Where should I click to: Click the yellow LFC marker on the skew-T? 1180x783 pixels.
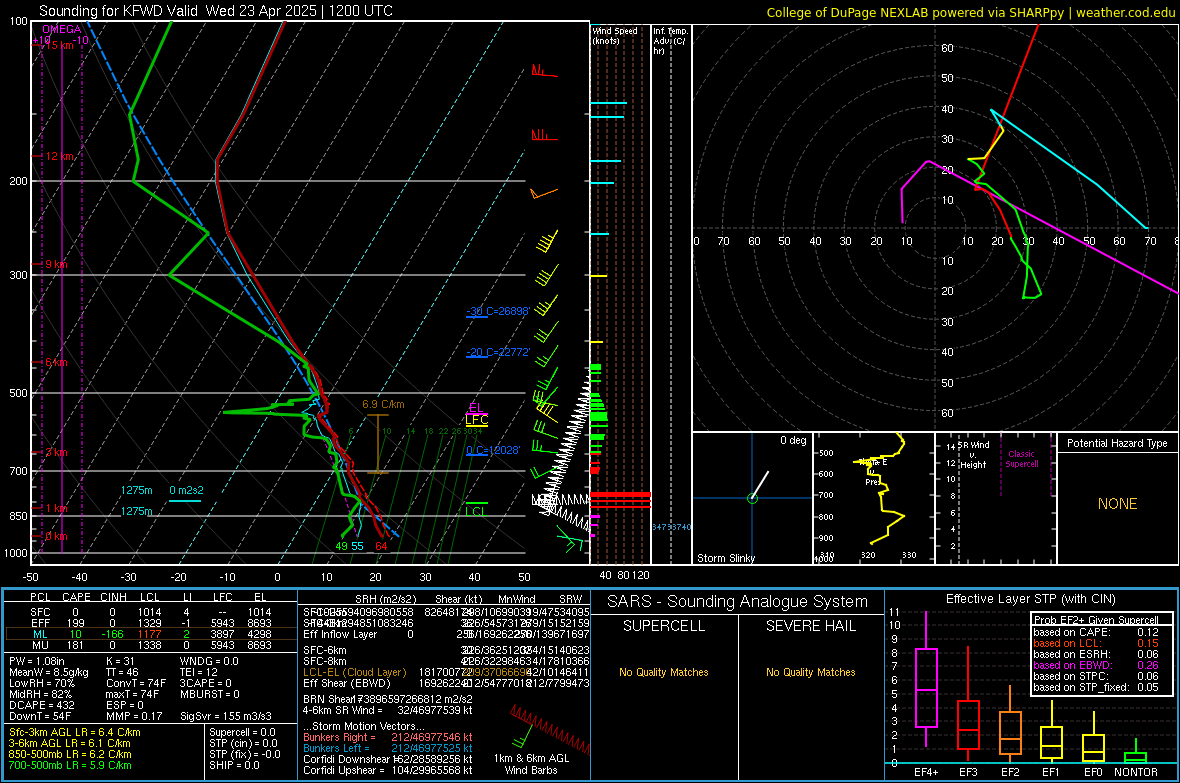click(476, 420)
